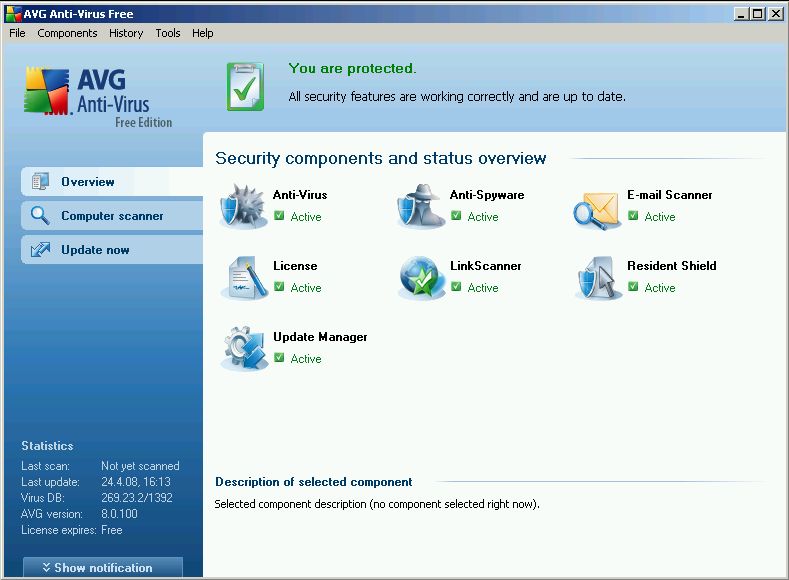Viewport: 789px width, 580px height.
Task: Click E-mail Scanner green Active status check
Action: [633, 216]
